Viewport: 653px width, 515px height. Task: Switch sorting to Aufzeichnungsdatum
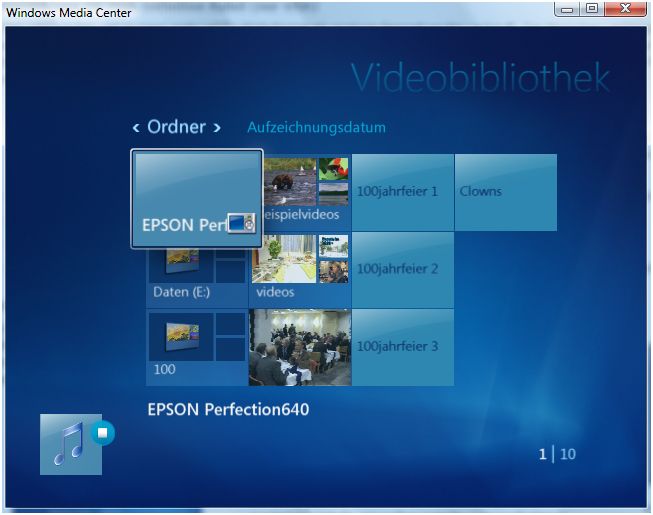(317, 127)
